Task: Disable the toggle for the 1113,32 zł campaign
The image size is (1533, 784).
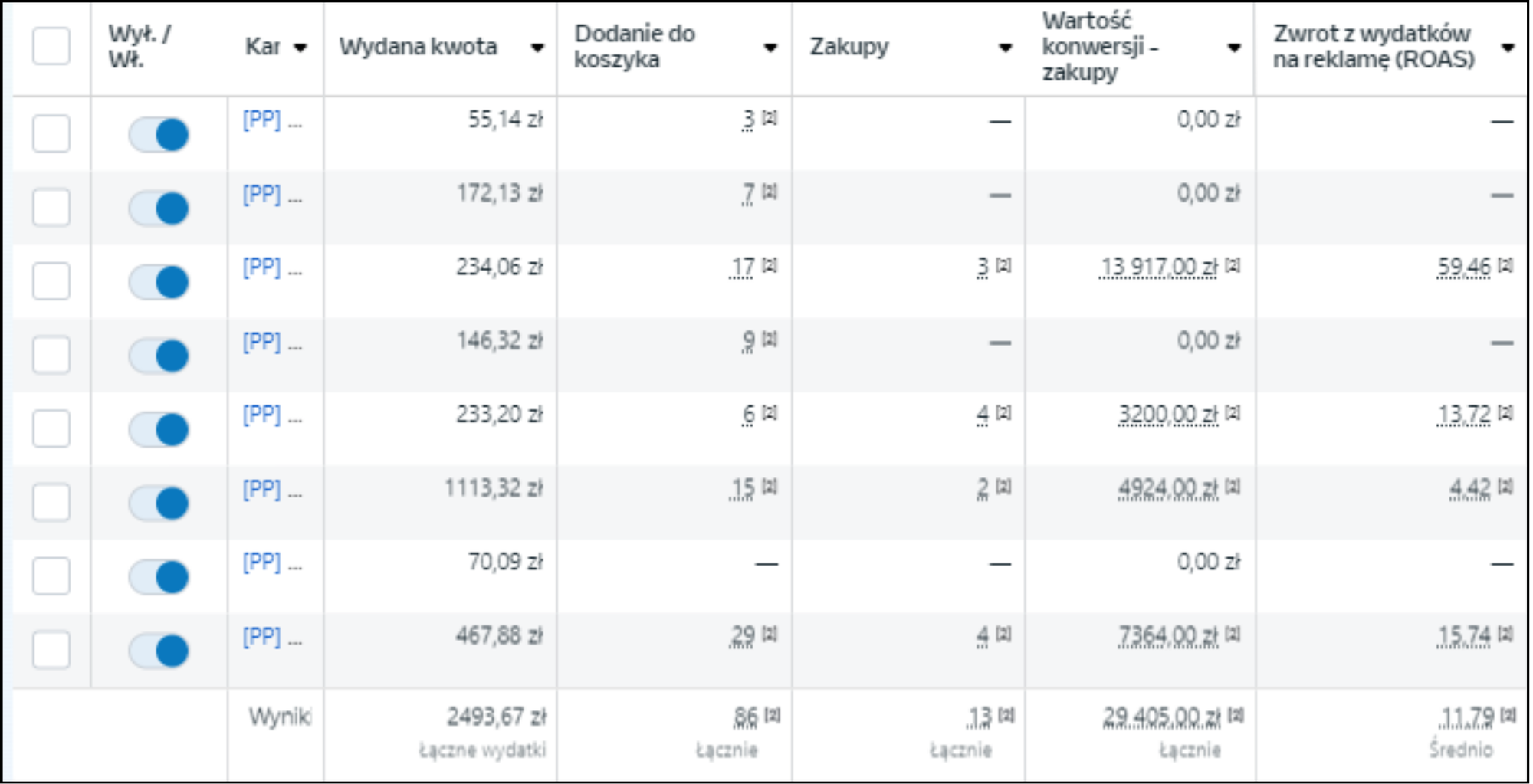Action: pyautogui.click(x=159, y=503)
